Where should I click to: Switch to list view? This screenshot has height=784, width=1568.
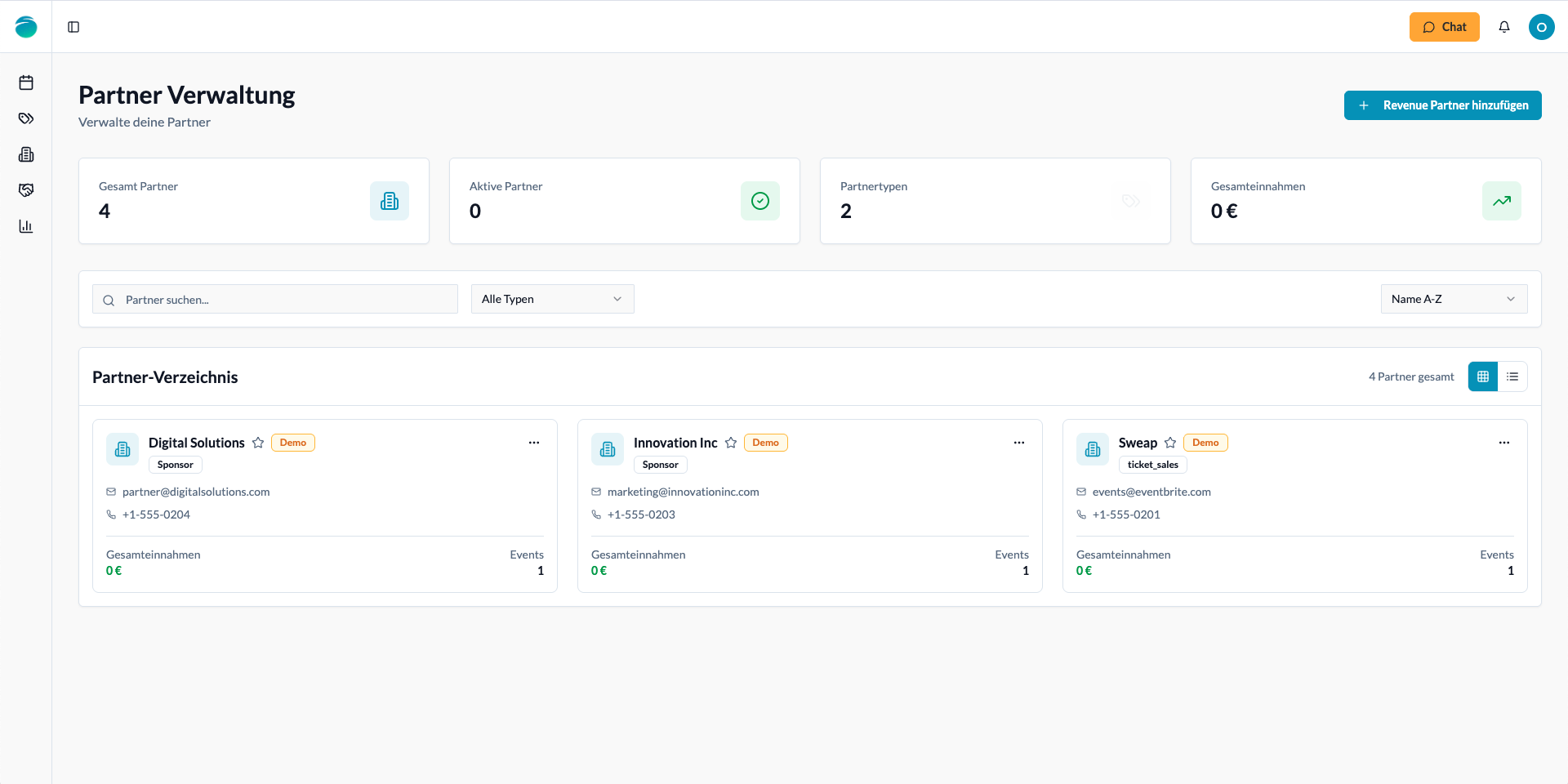coord(1512,376)
